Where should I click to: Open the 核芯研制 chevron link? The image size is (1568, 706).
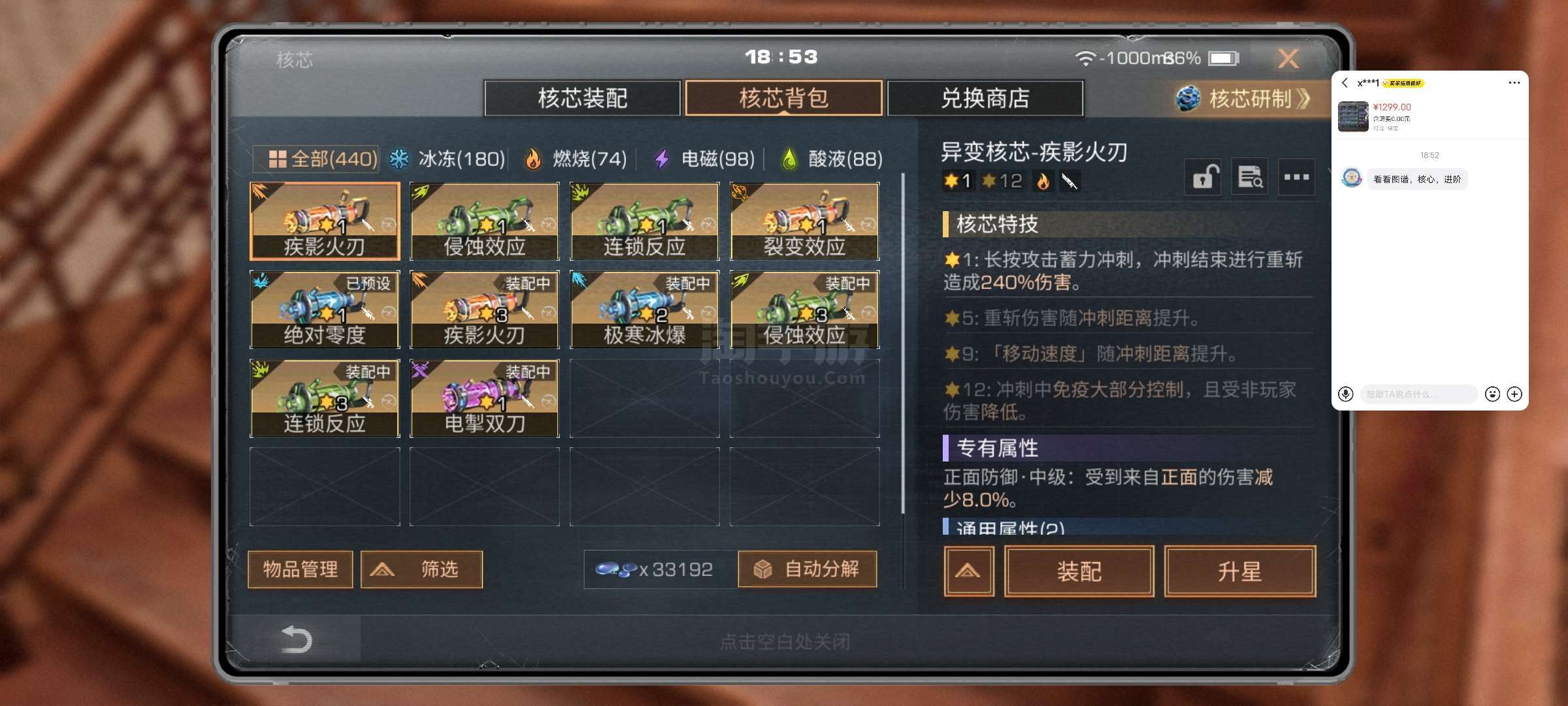[1244, 99]
